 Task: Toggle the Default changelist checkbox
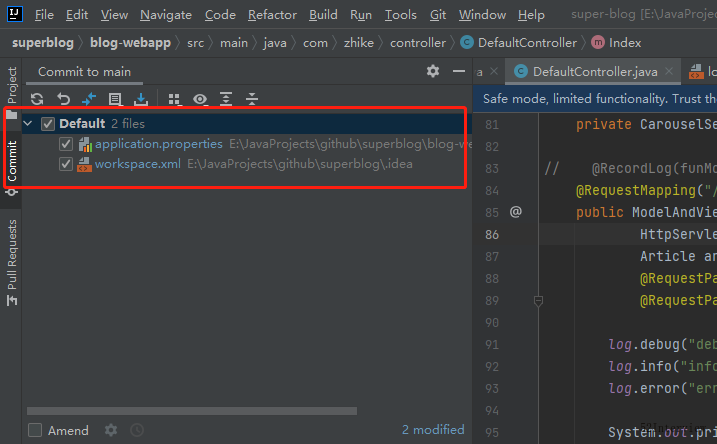pos(48,123)
